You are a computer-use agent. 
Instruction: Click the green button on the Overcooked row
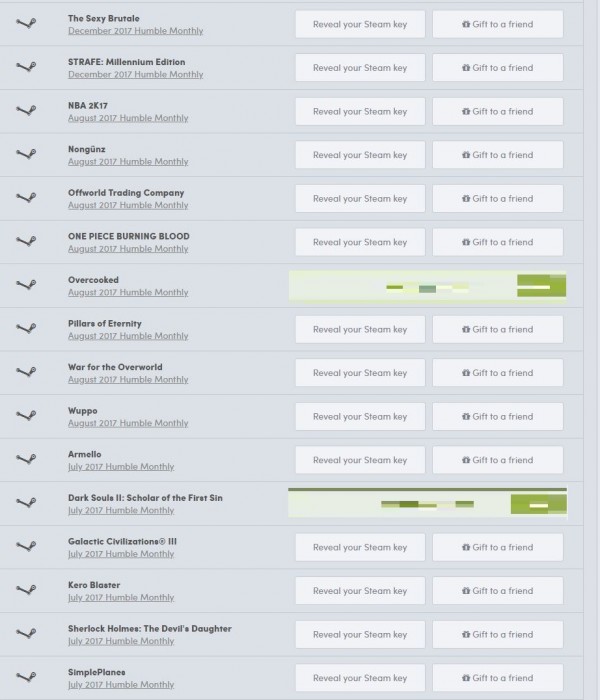point(542,286)
